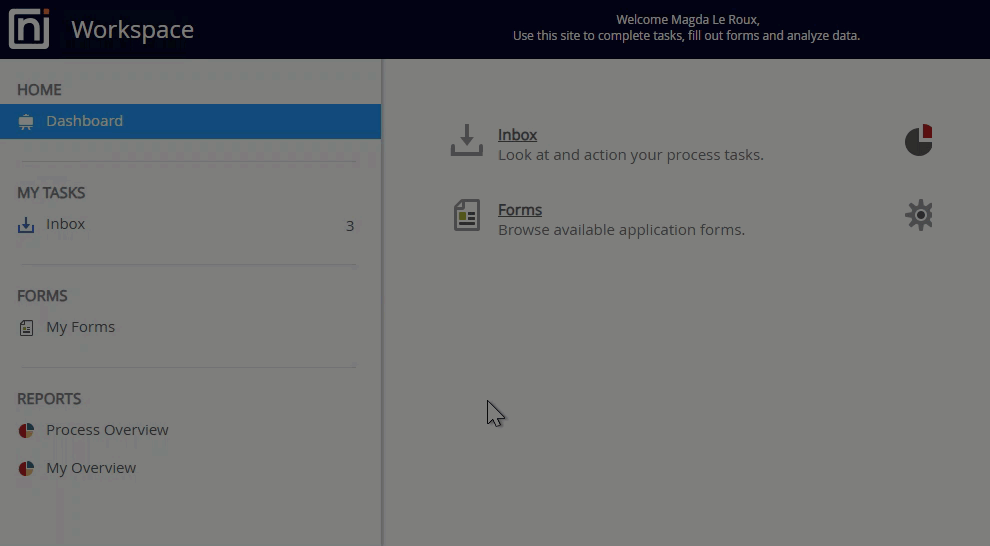Click the Inbox task count 3

tap(350, 226)
